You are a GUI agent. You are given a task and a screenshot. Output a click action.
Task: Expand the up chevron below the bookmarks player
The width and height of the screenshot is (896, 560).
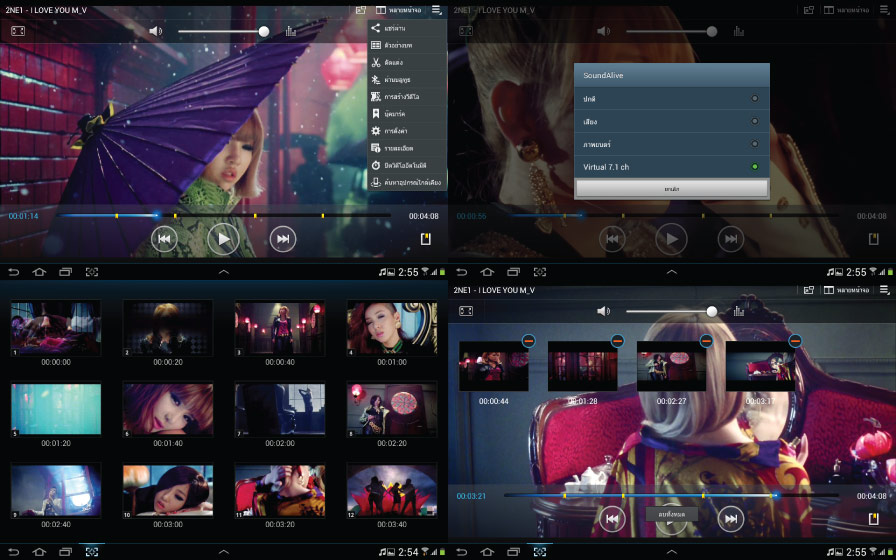coord(672,552)
